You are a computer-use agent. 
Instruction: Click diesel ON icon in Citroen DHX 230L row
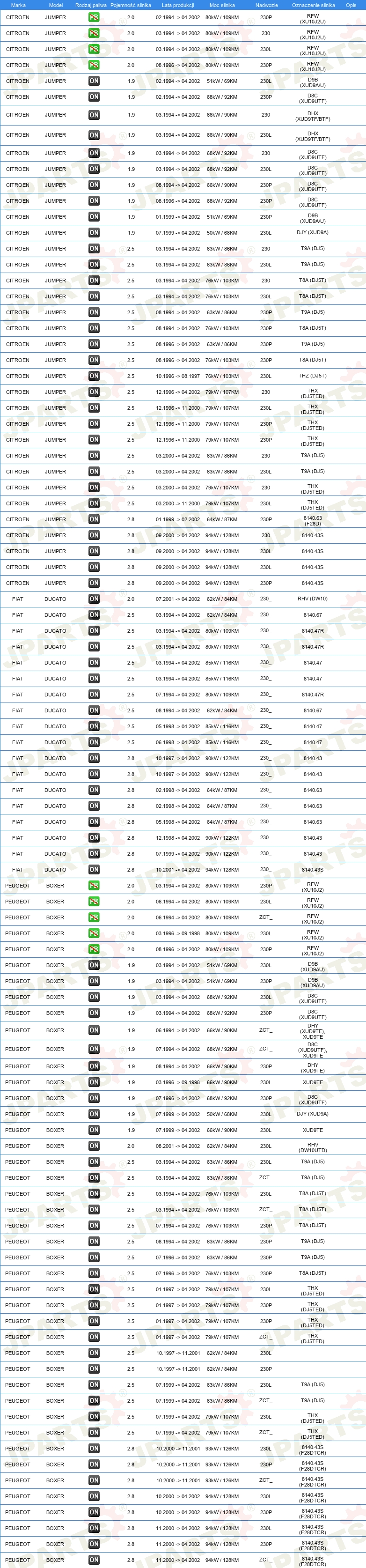point(94,135)
